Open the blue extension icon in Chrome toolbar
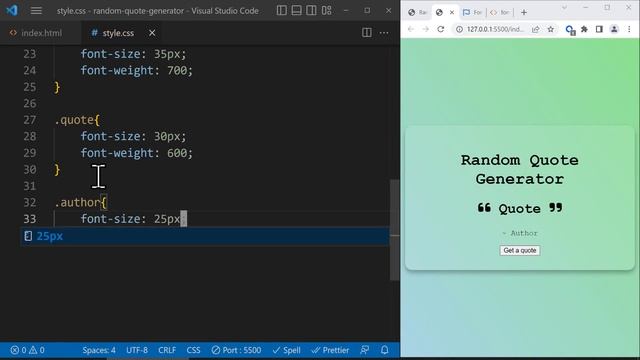640x360 pixels. [x=570, y=29]
